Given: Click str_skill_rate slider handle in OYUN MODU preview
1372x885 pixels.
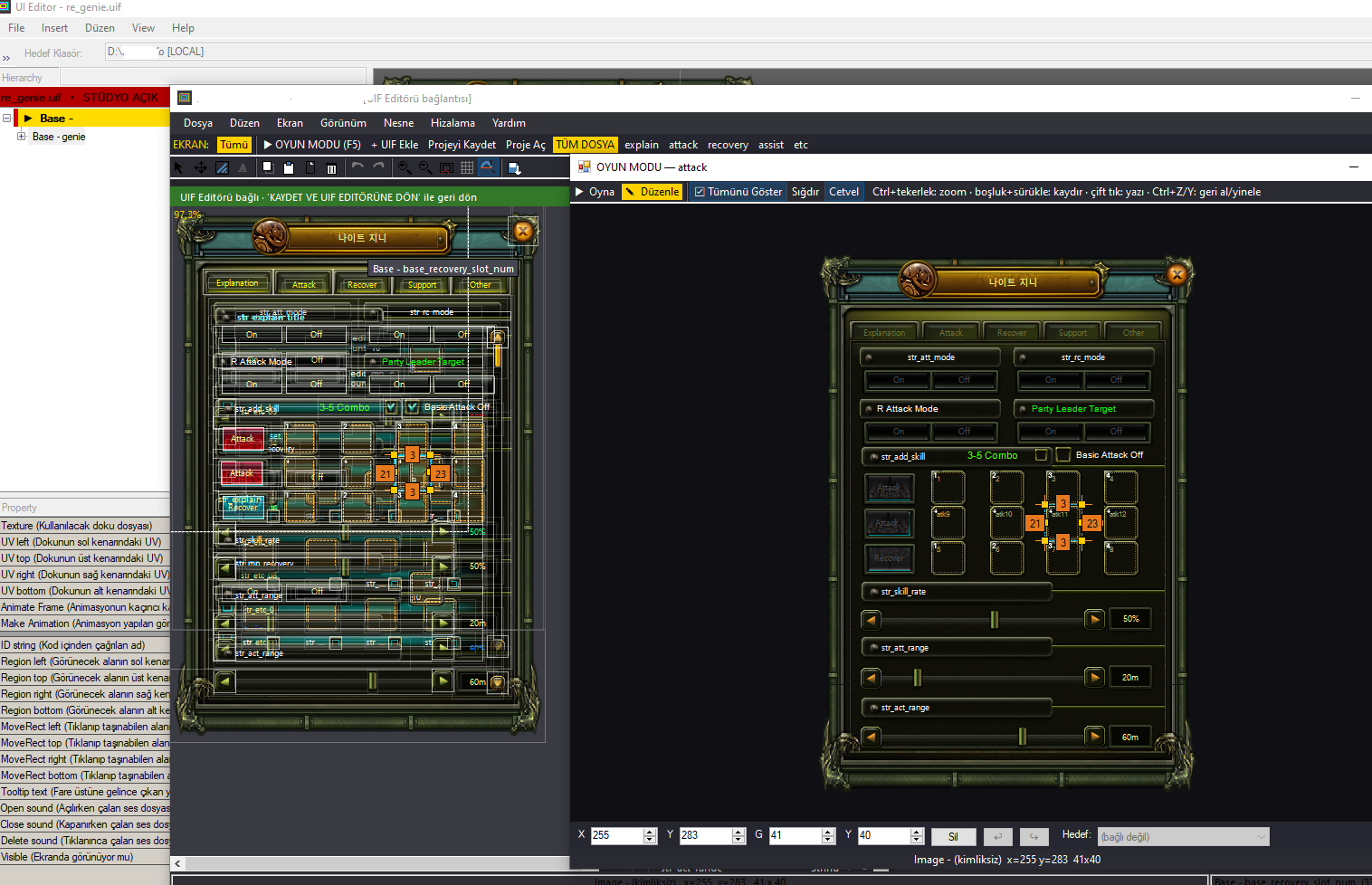Looking at the screenshot, I should tap(994, 619).
